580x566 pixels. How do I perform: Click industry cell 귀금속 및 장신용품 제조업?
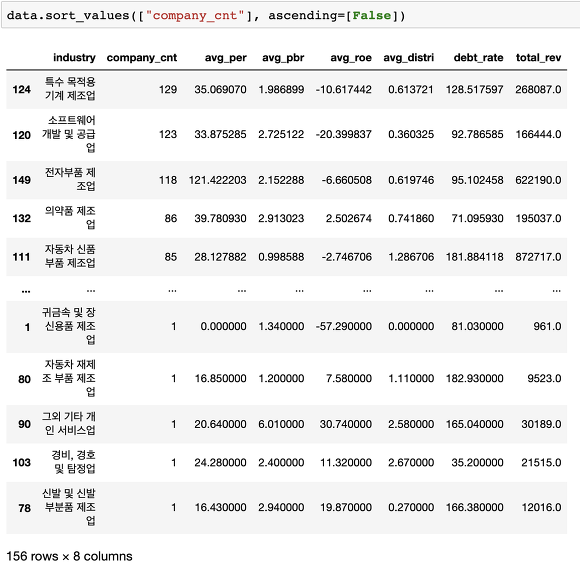click(x=69, y=326)
